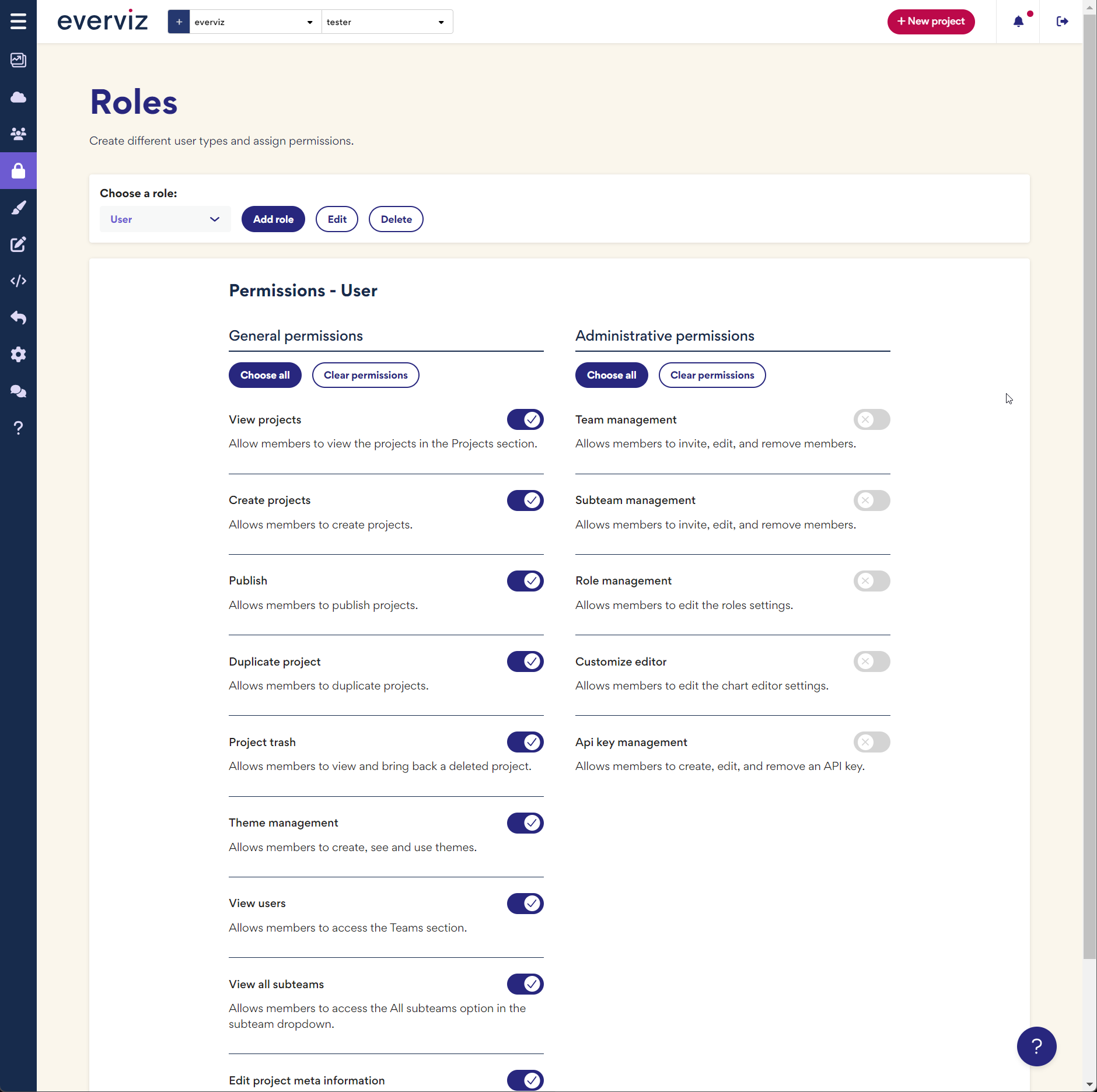Open the undo arrow trash icon in sidebar

tap(18, 317)
